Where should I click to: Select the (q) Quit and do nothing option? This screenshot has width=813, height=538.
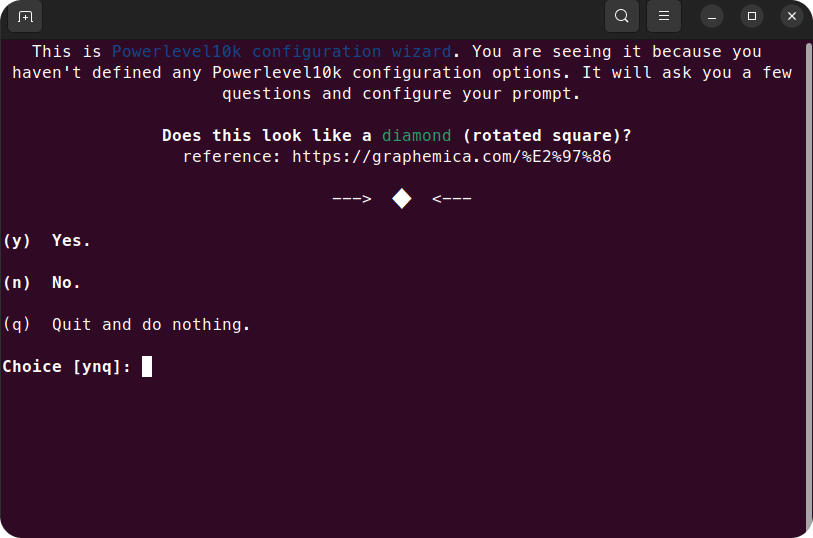pyautogui.click(x=126, y=325)
